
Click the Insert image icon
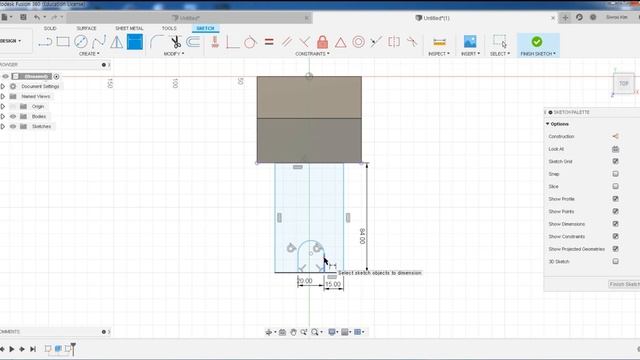(470, 42)
